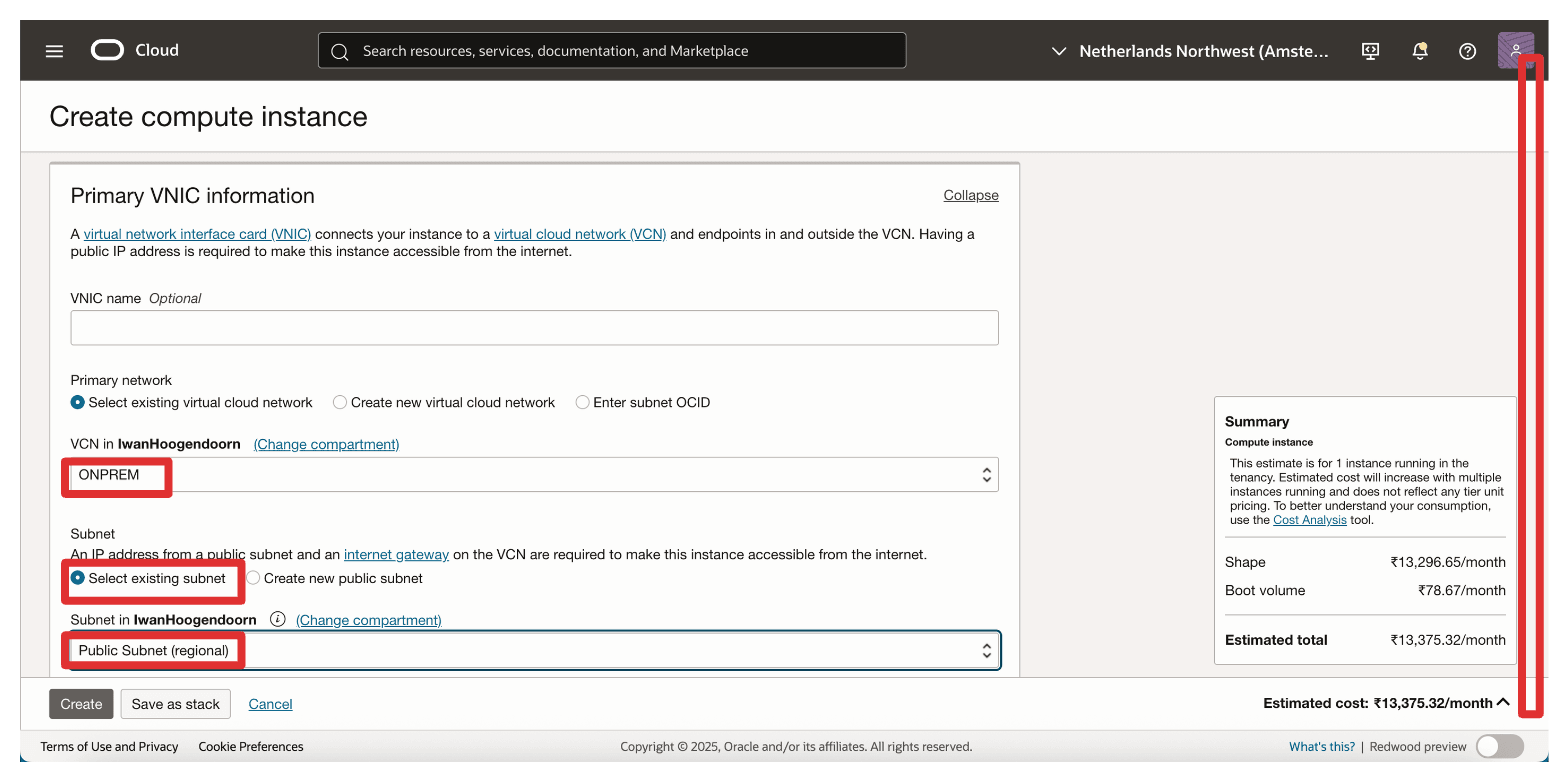1568x782 pixels.
Task: Click Change compartment link for VCN
Action: pos(326,444)
